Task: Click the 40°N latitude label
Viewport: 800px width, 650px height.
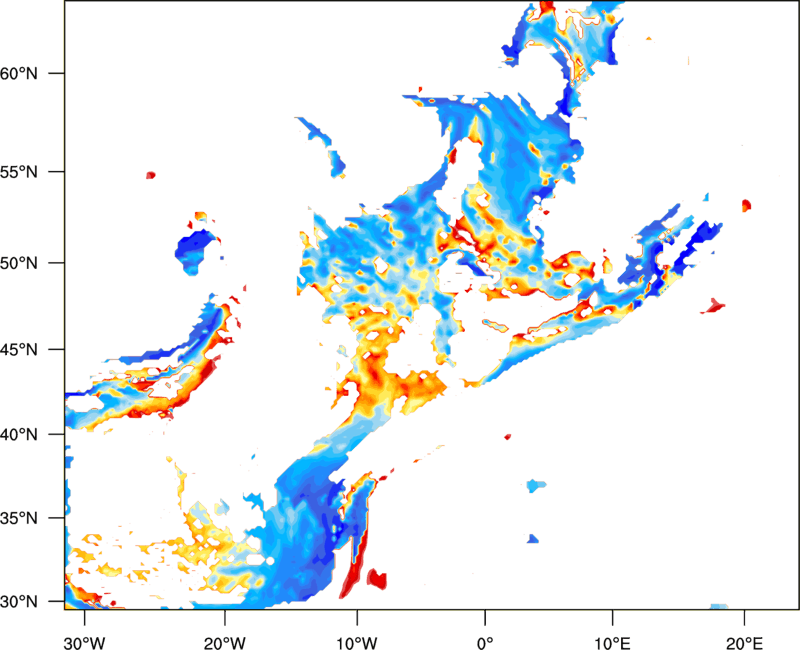Action: click(19, 435)
